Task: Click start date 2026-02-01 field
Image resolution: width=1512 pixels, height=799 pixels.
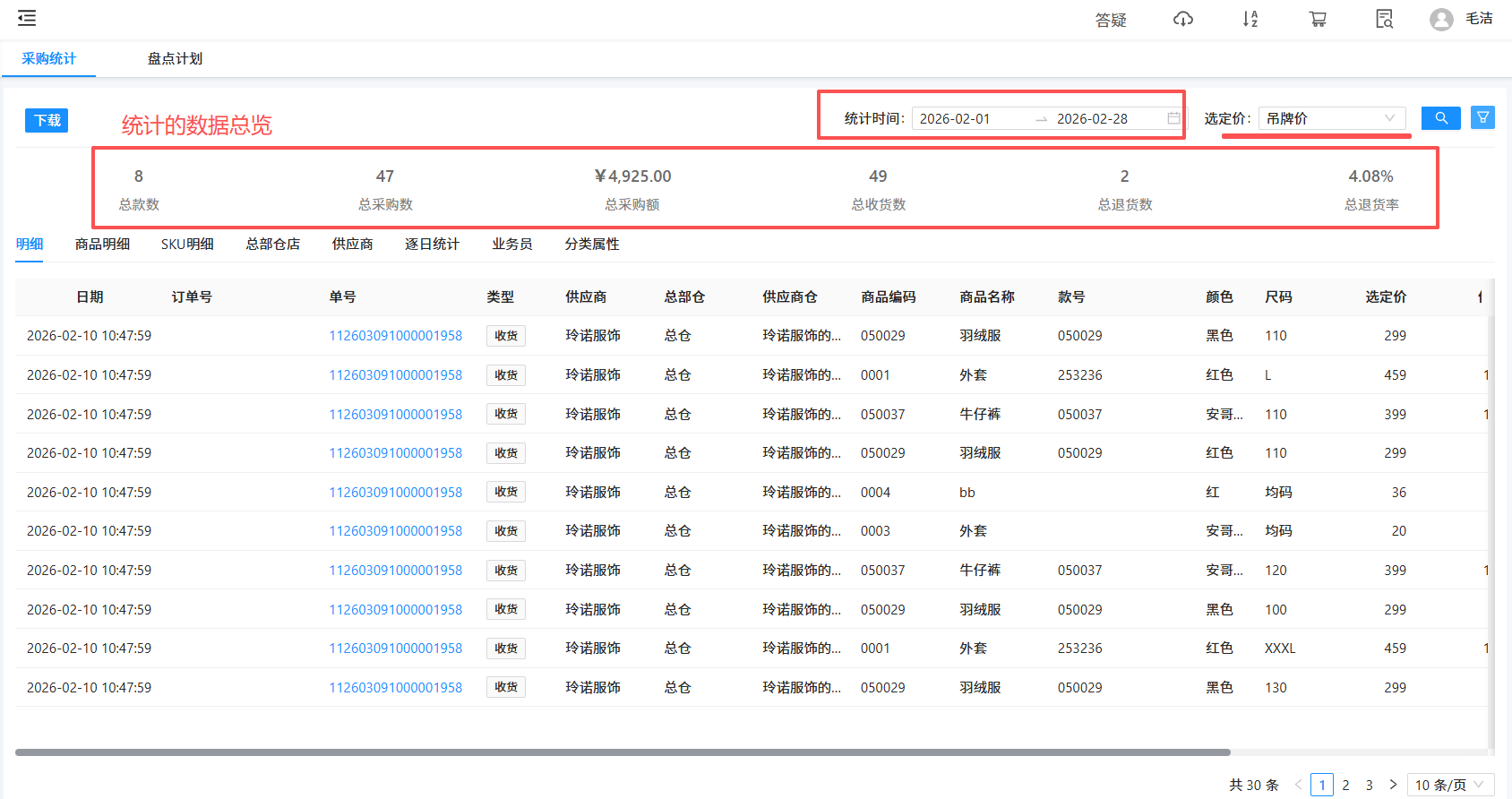Action: (x=955, y=118)
